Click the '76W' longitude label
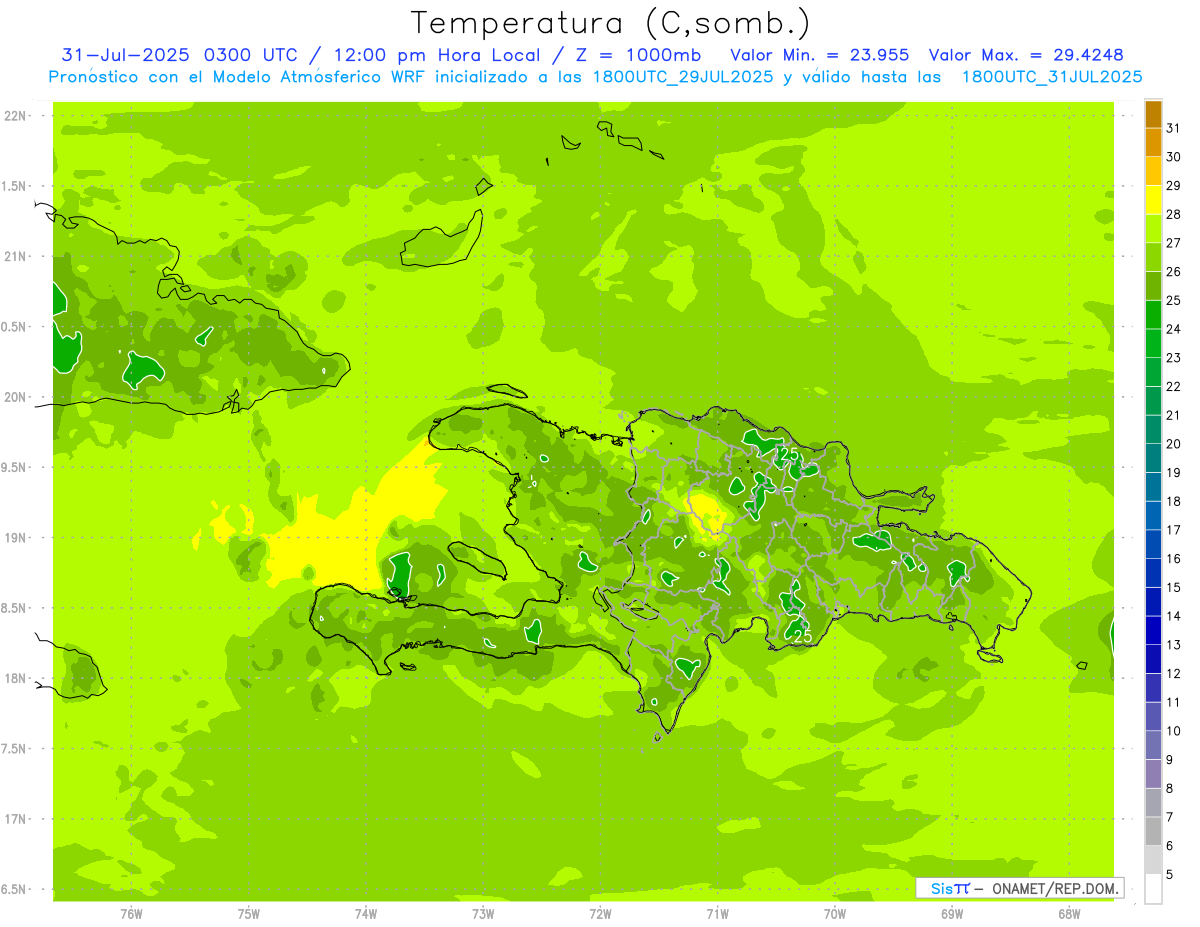Screen dimensions: 1200x927 pyautogui.click(x=131, y=913)
